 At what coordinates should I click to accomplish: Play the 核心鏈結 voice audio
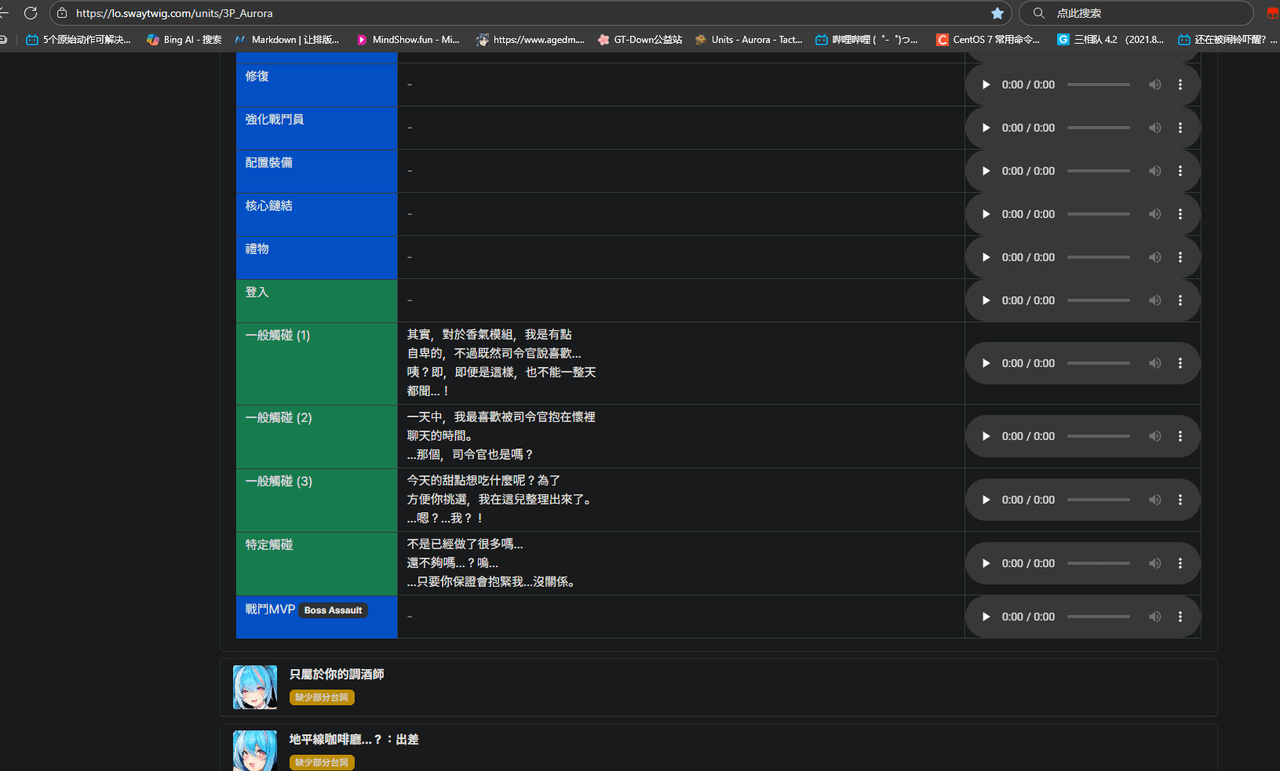point(986,215)
